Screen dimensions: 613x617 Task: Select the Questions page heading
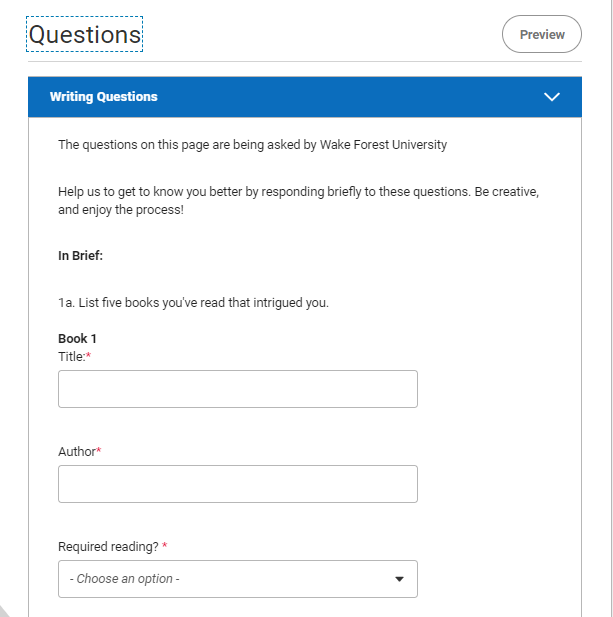(85, 34)
